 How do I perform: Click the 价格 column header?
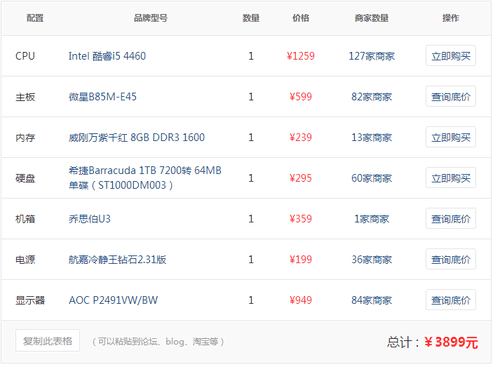coord(301,18)
